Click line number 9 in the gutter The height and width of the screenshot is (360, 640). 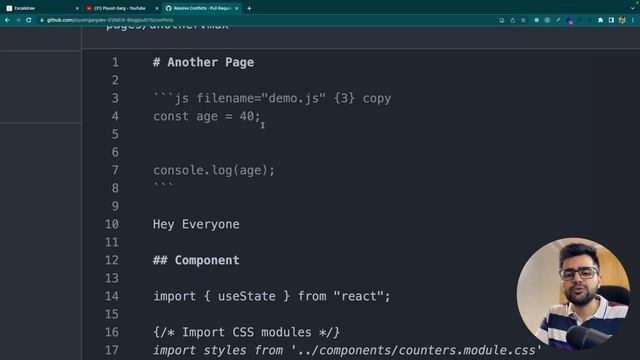tap(115, 206)
